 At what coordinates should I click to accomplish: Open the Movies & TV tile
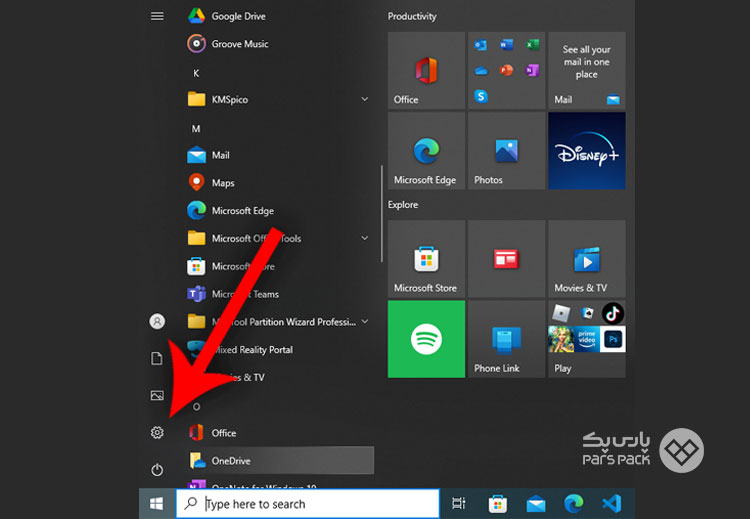[587, 259]
